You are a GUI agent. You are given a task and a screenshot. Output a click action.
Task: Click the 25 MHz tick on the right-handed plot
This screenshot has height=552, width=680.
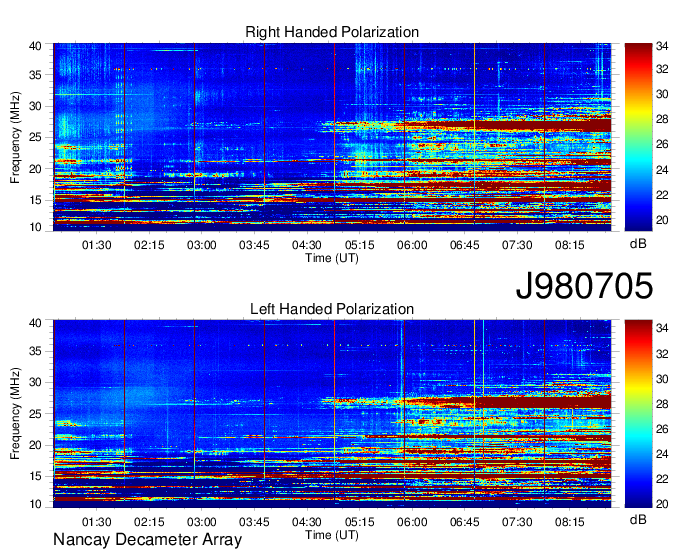click(35, 137)
